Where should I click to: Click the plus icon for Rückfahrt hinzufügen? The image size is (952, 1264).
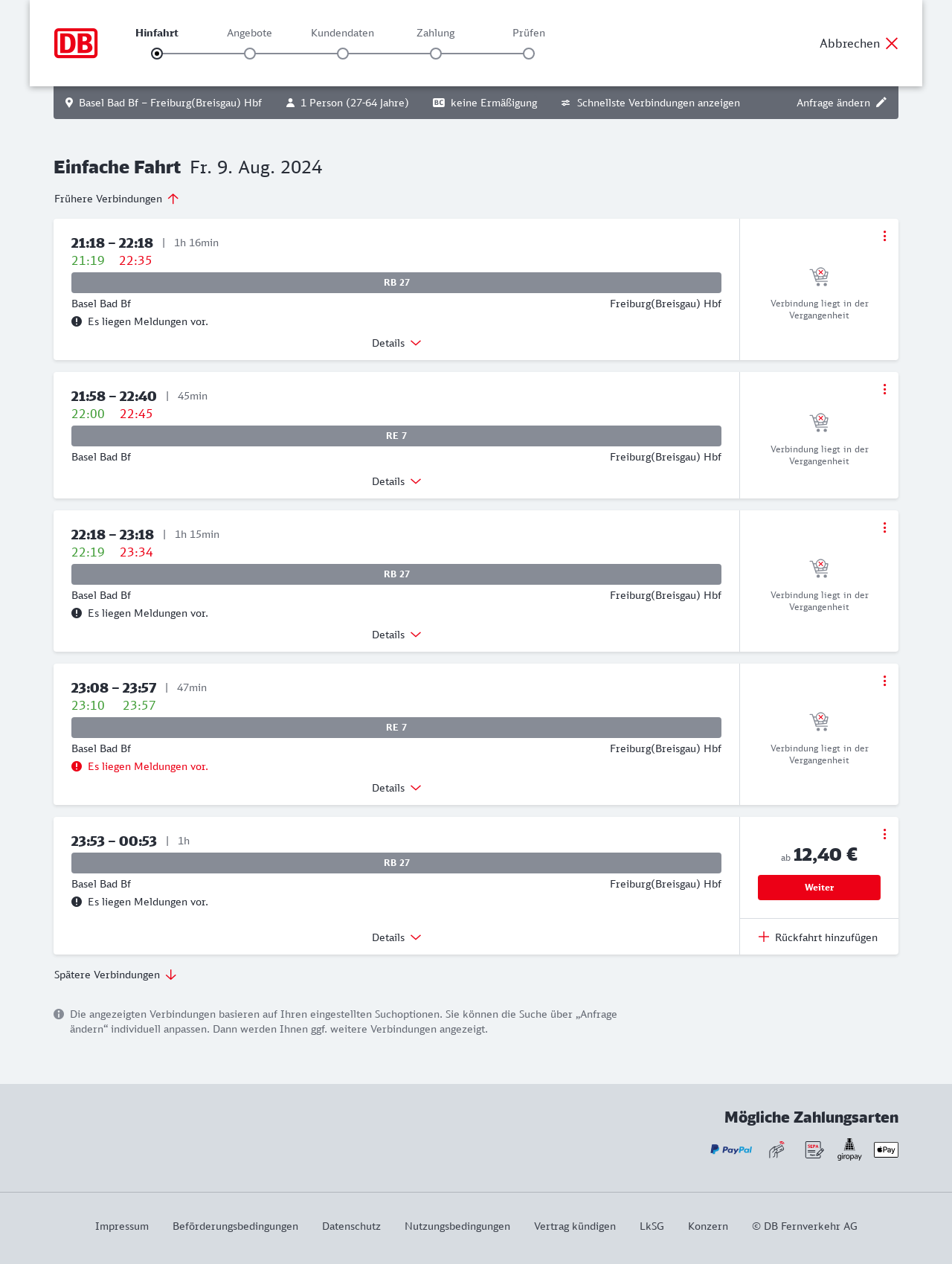point(764,937)
